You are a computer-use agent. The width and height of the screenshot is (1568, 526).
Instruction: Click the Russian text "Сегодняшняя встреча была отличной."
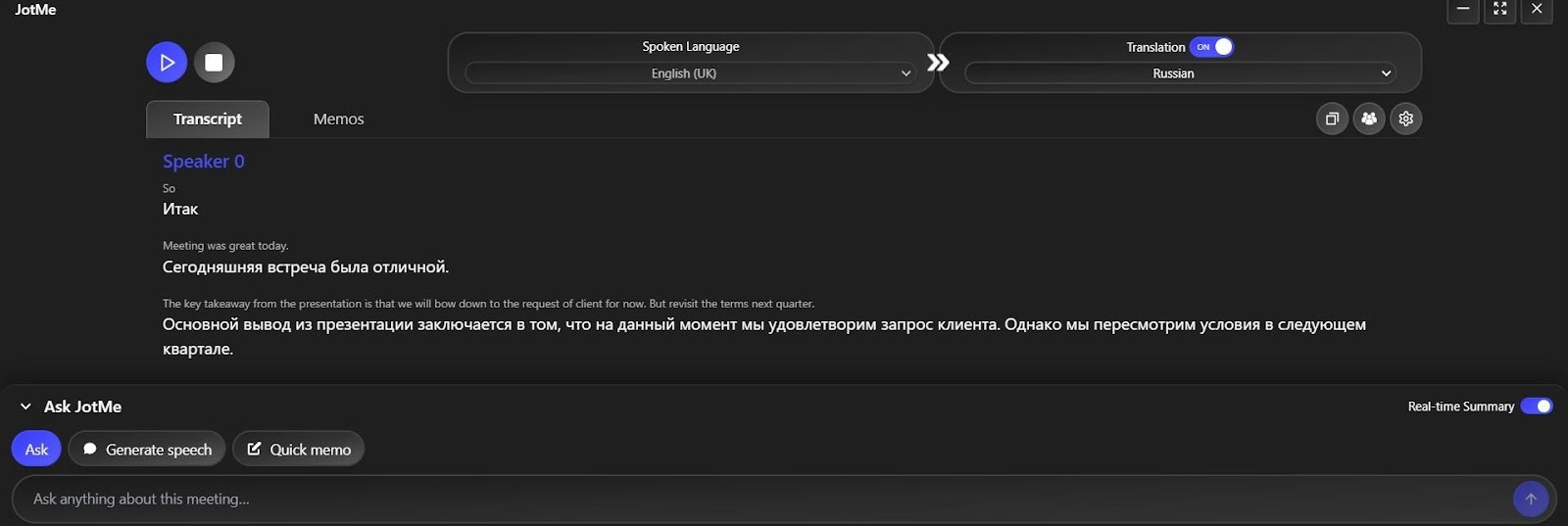(306, 267)
